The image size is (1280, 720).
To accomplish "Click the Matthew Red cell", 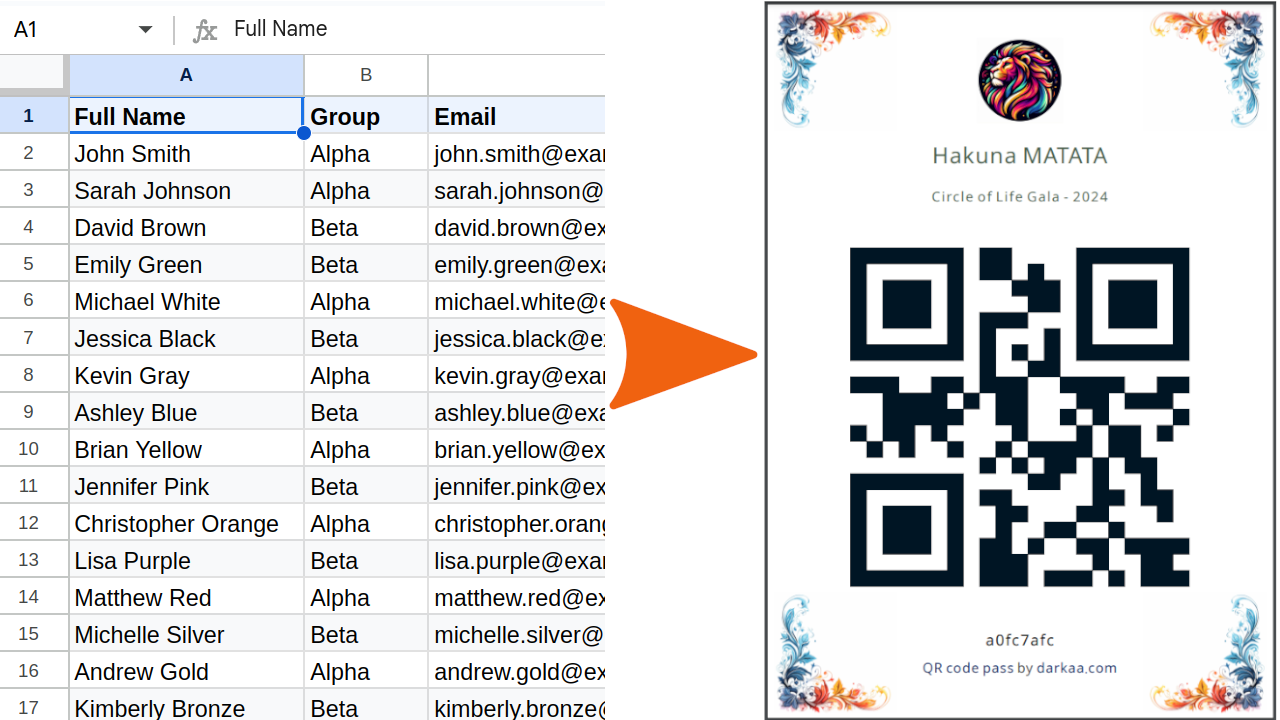I will tap(186, 597).
